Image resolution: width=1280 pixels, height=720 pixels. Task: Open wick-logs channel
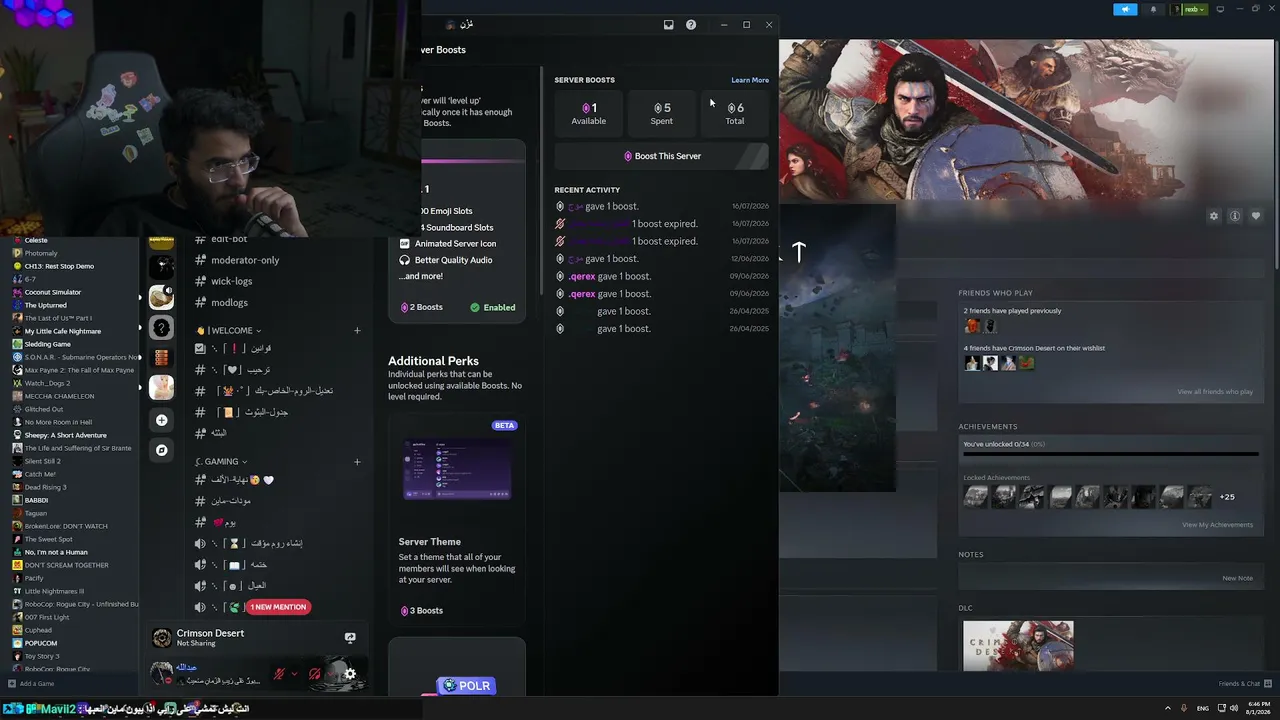click(x=231, y=281)
